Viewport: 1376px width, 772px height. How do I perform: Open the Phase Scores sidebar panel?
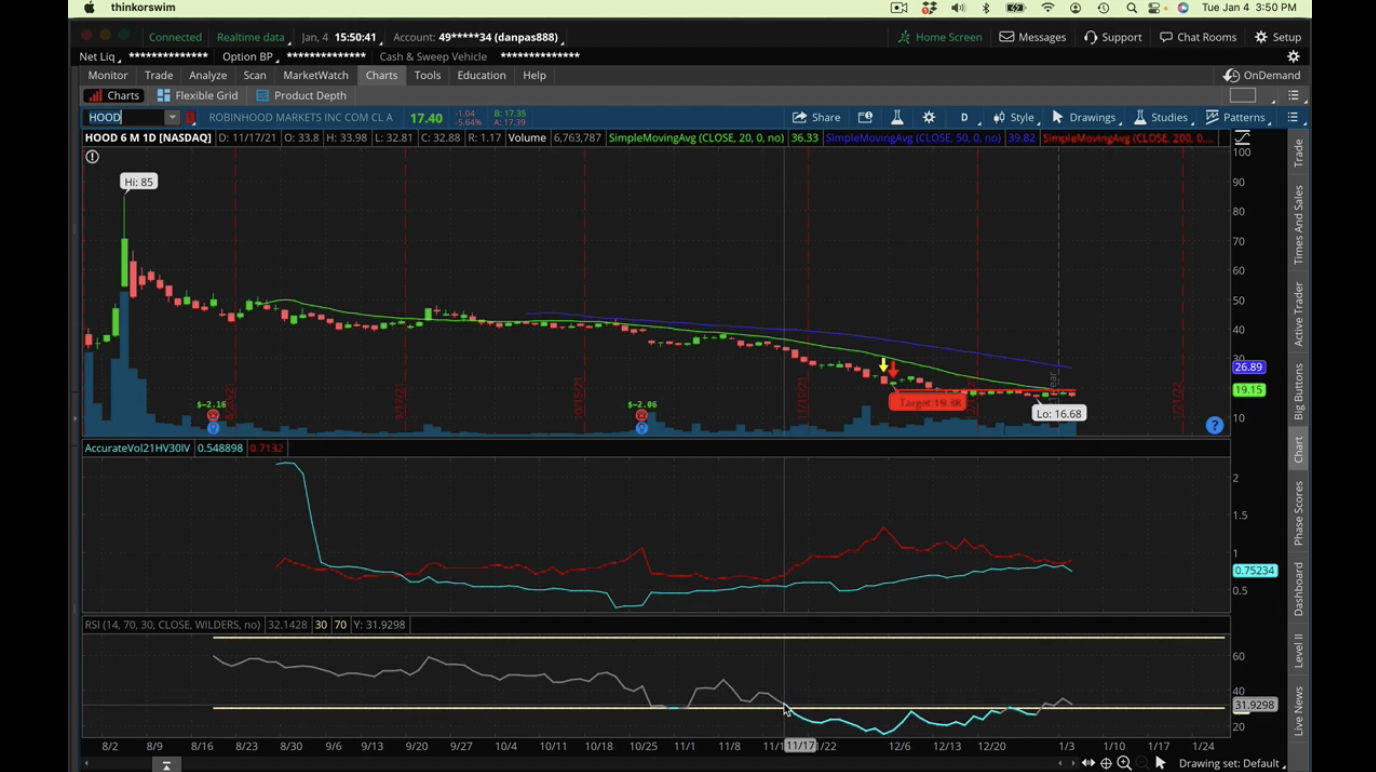point(1298,513)
